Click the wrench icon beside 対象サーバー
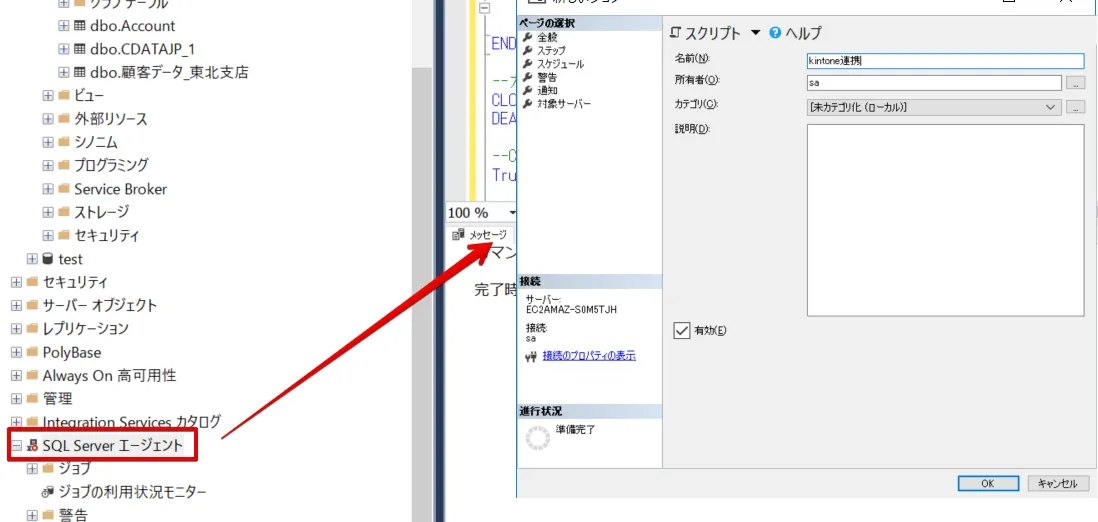This screenshot has height=522, width=1098. [x=528, y=104]
